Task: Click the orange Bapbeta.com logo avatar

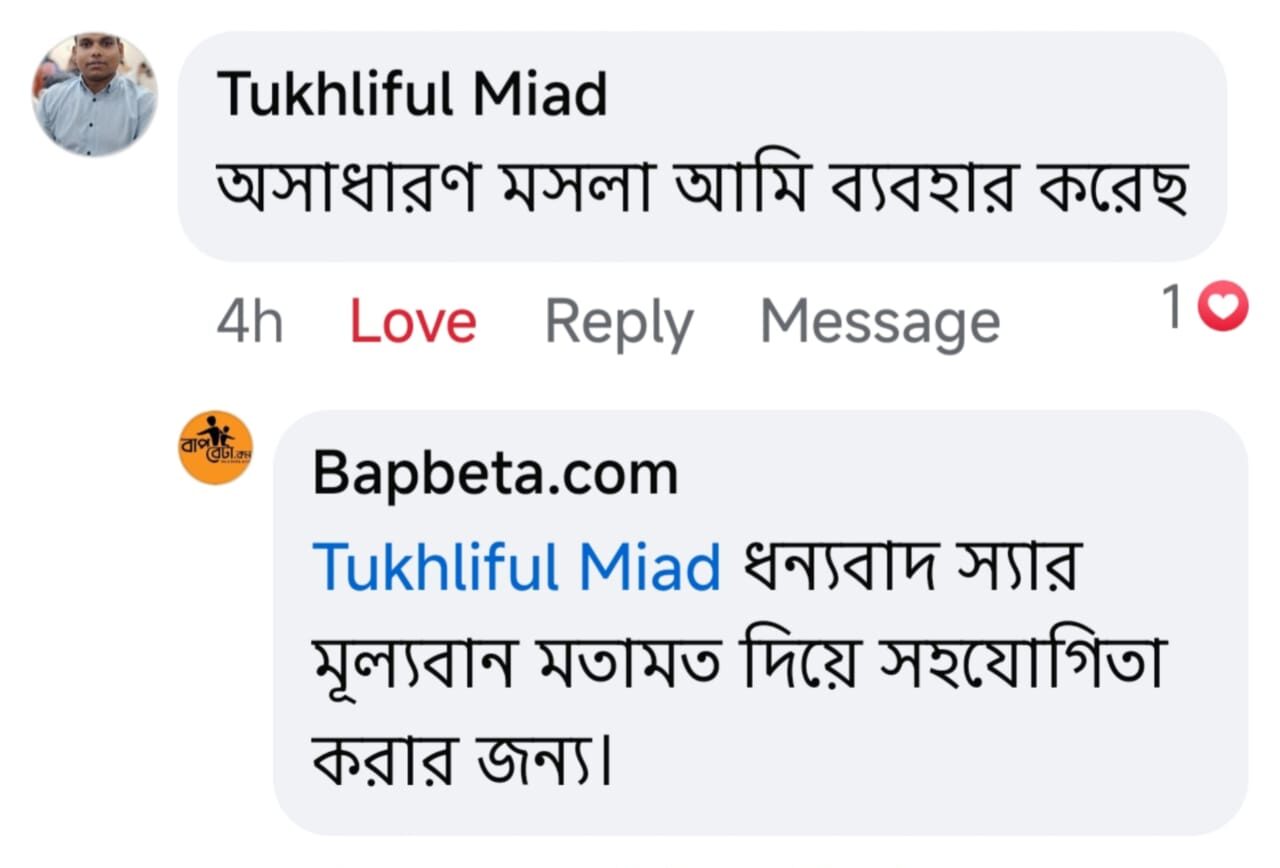Action: [x=215, y=447]
